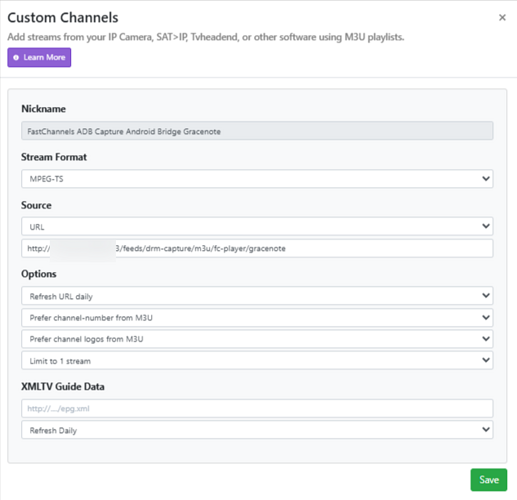The width and height of the screenshot is (517, 500).
Task: Open the Stream Format MPEG-TS dropdown
Action: coord(257,179)
